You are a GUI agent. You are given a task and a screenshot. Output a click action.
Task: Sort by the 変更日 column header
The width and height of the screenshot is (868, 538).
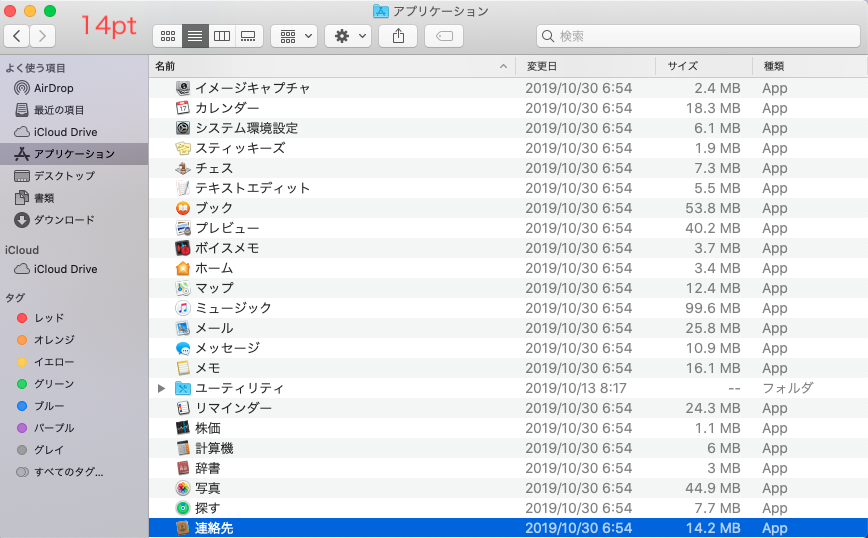pos(542,66)
